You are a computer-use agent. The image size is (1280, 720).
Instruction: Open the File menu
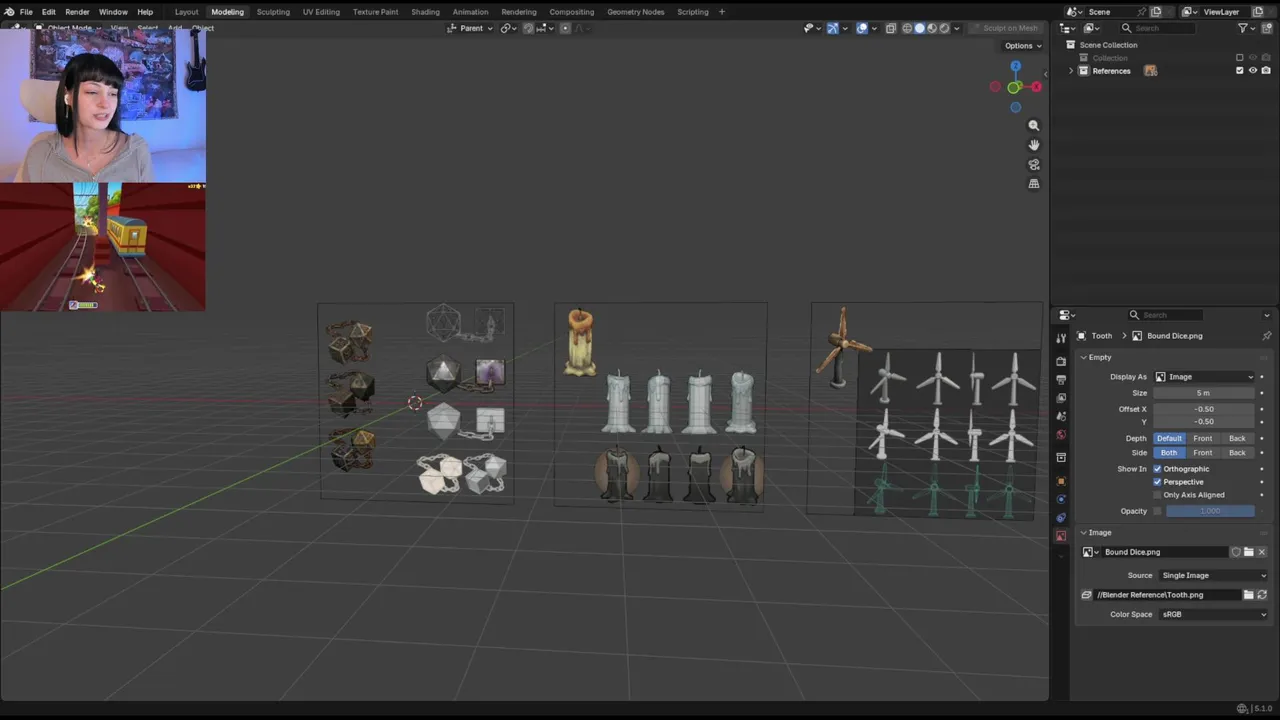click(26, 12)
